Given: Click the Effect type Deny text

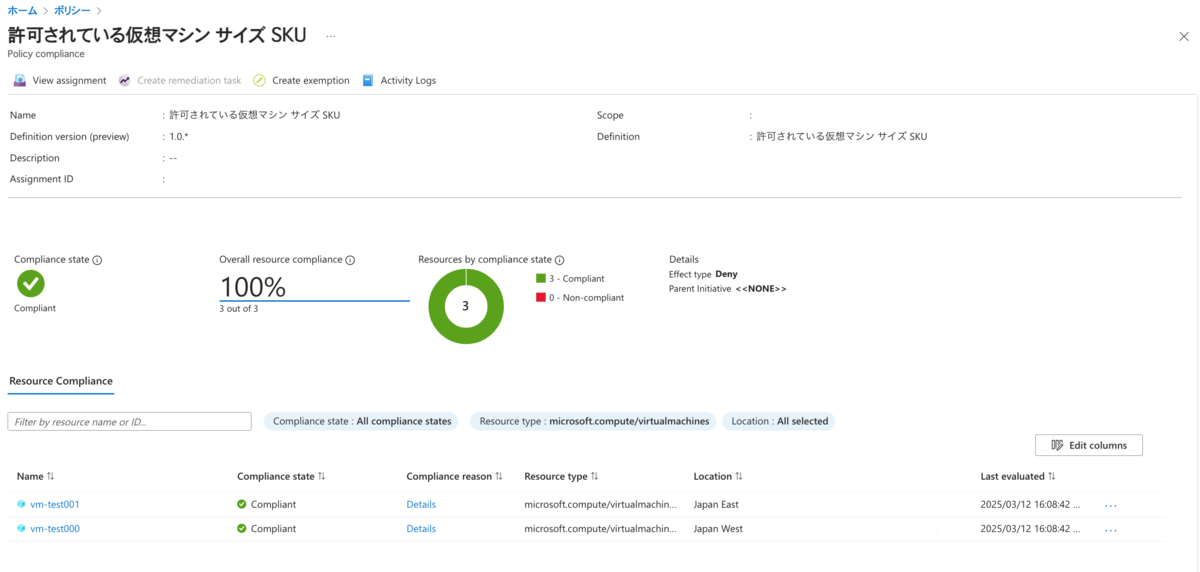Looking at the screenshot, I should (x=703, y=274).
